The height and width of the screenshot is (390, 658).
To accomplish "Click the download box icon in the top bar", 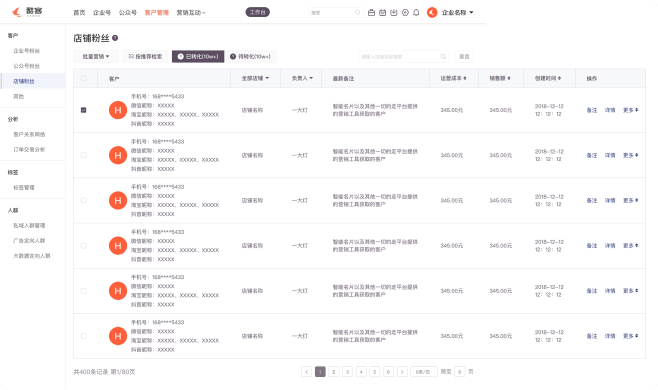I will 394,13.
